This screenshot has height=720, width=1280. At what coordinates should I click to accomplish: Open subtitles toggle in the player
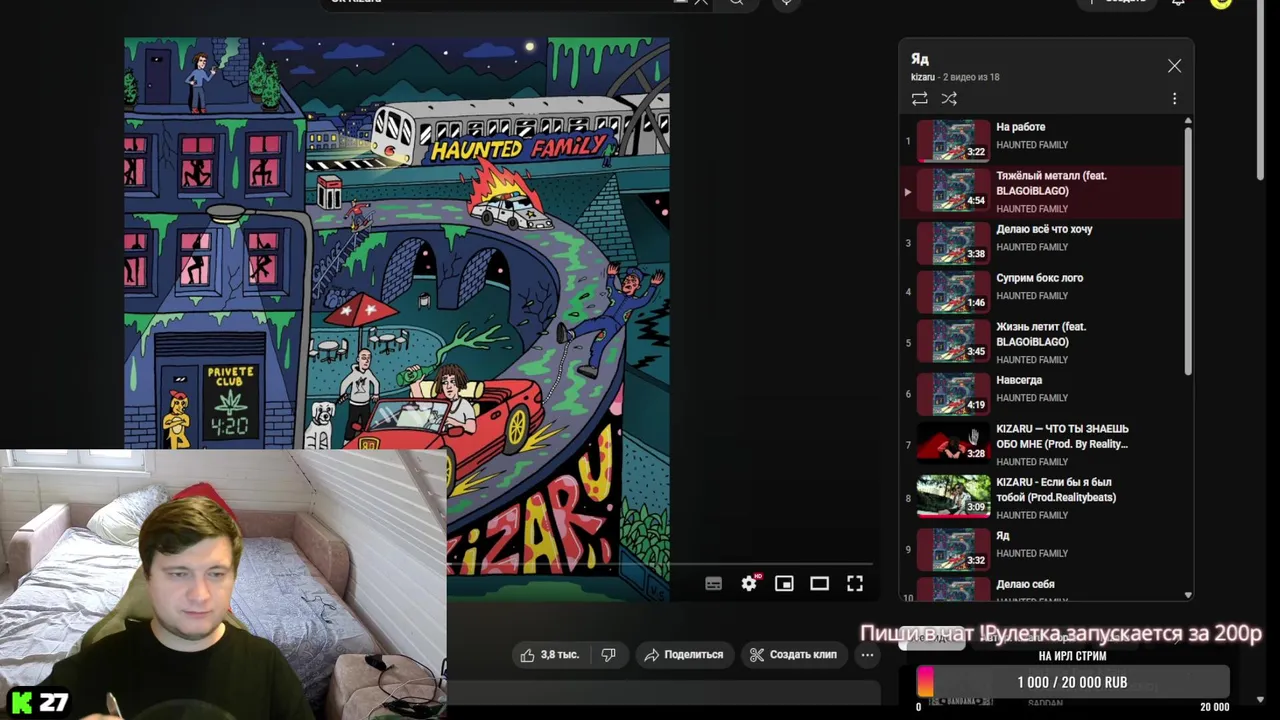pos(713,583)
